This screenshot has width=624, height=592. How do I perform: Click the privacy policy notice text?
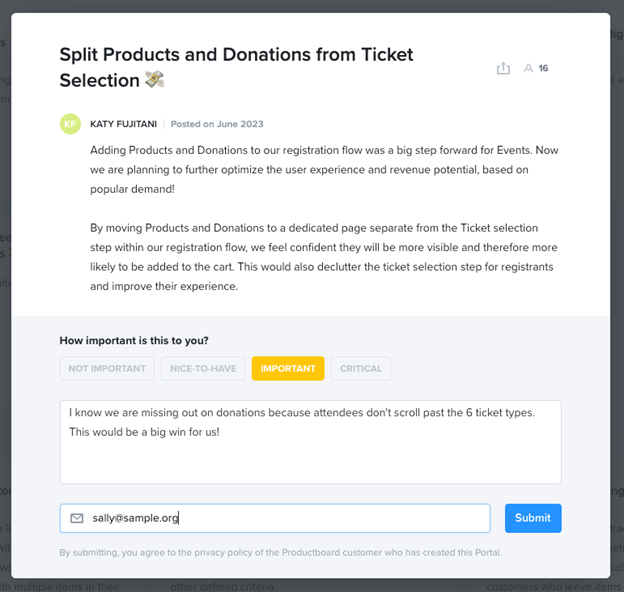(281, 553)
